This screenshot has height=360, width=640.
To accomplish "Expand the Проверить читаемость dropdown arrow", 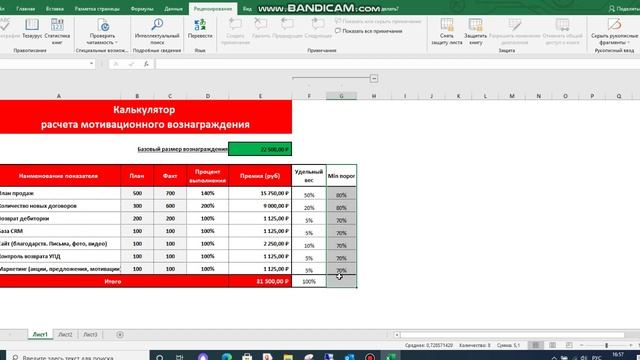I will point(116,42).
